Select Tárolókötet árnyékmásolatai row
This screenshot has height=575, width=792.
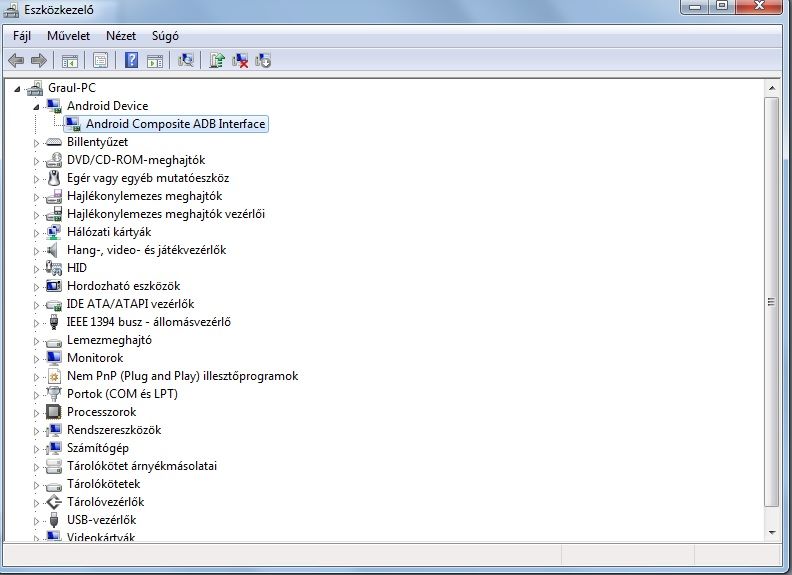point(142,466)
